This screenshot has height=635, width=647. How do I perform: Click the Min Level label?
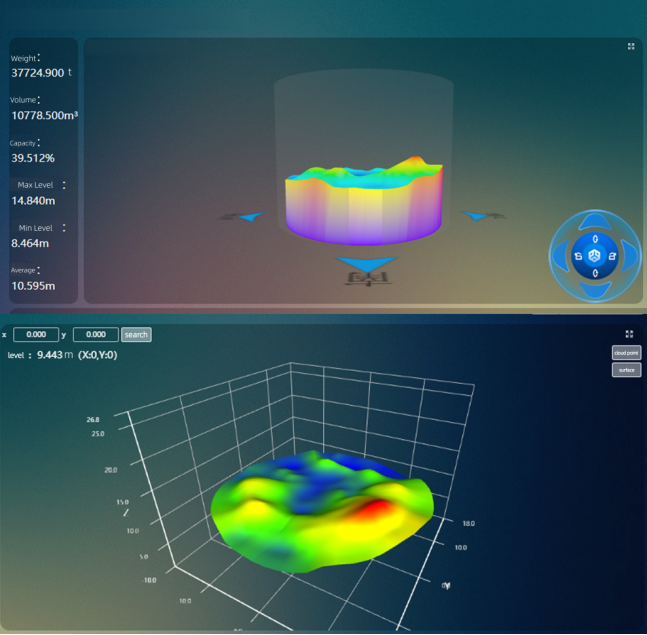35,228
